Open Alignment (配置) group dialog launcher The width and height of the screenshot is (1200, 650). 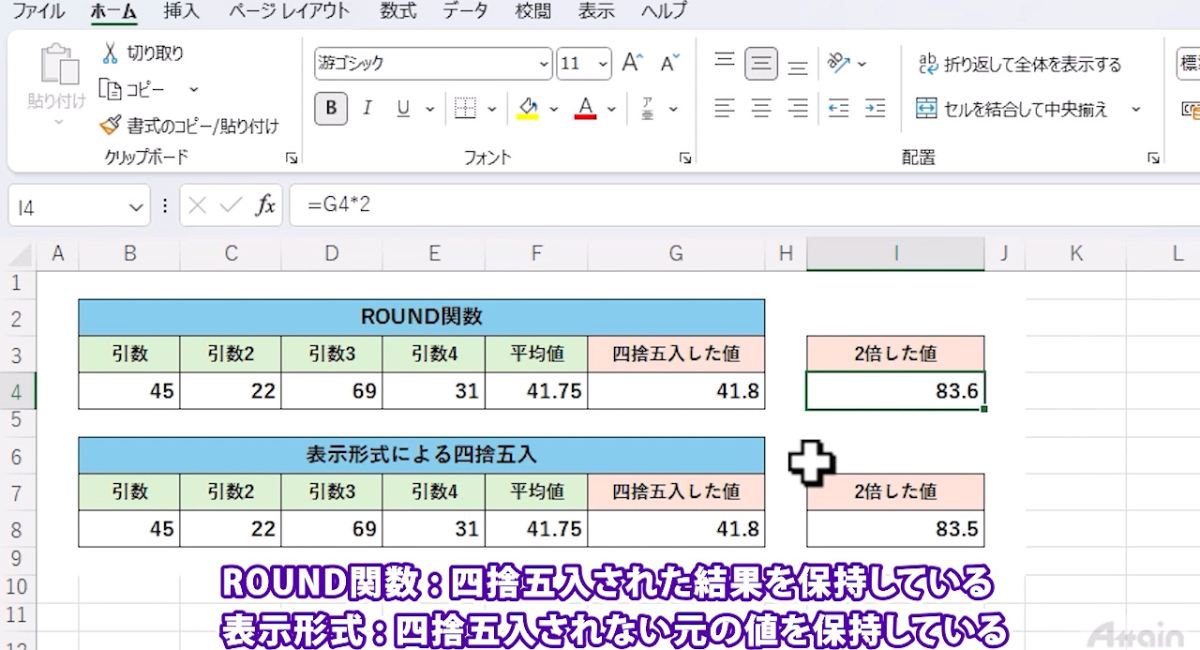point(1153,158)
